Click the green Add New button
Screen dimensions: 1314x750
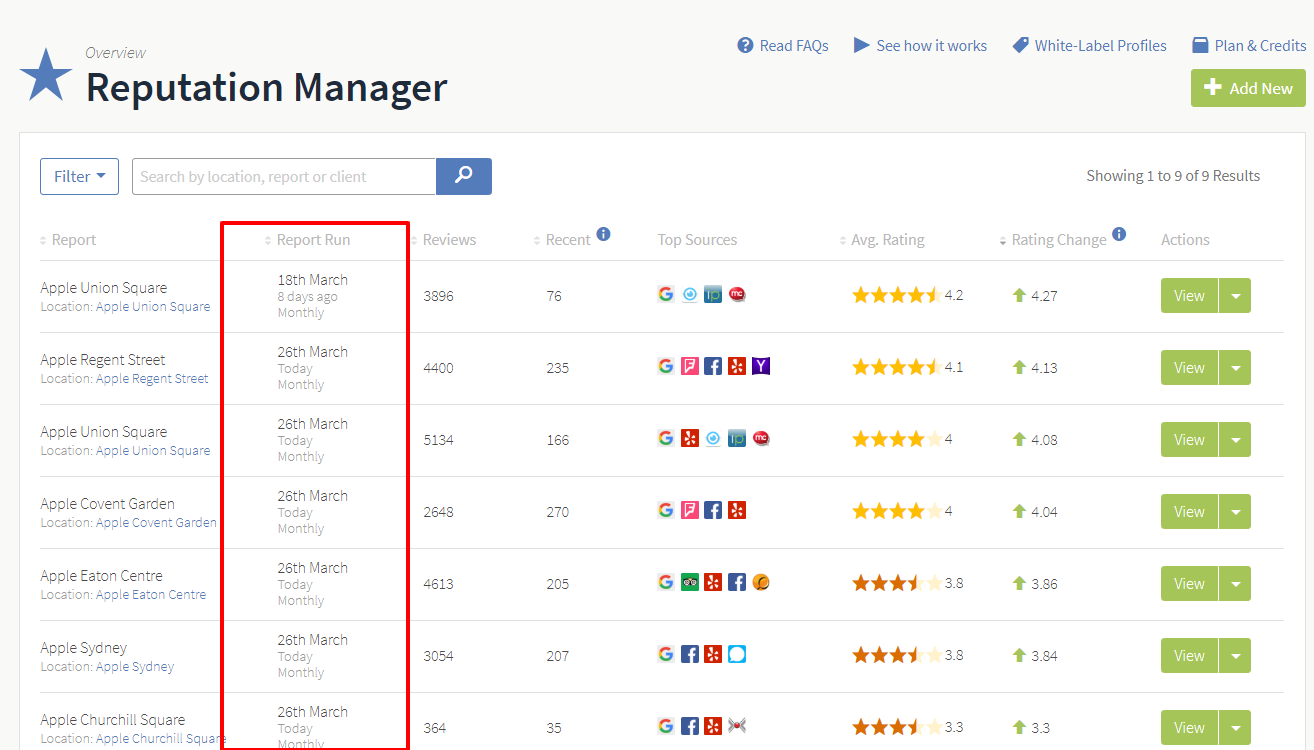pyautogui.click(x=1248, y=88)
